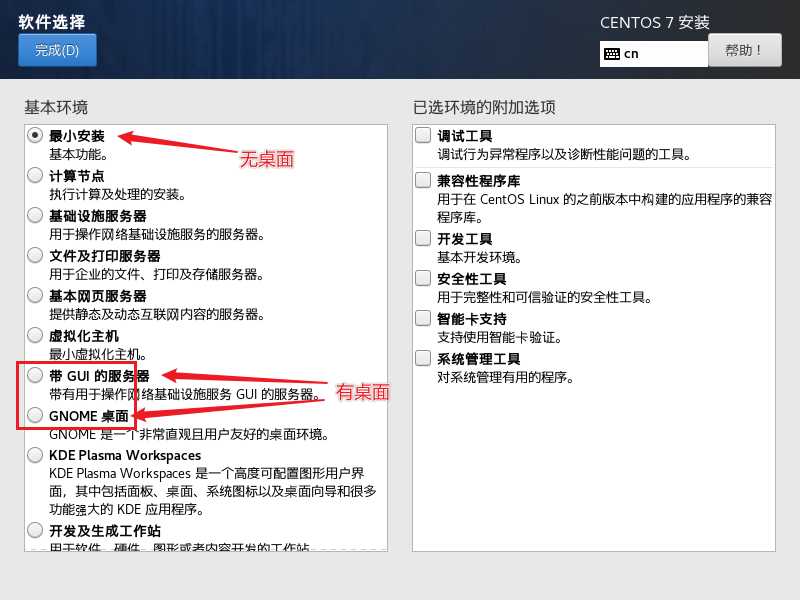The image size is (800, 600).
Task: Click the text 支持使用智能卡验证。
Action: click(499, 337)
